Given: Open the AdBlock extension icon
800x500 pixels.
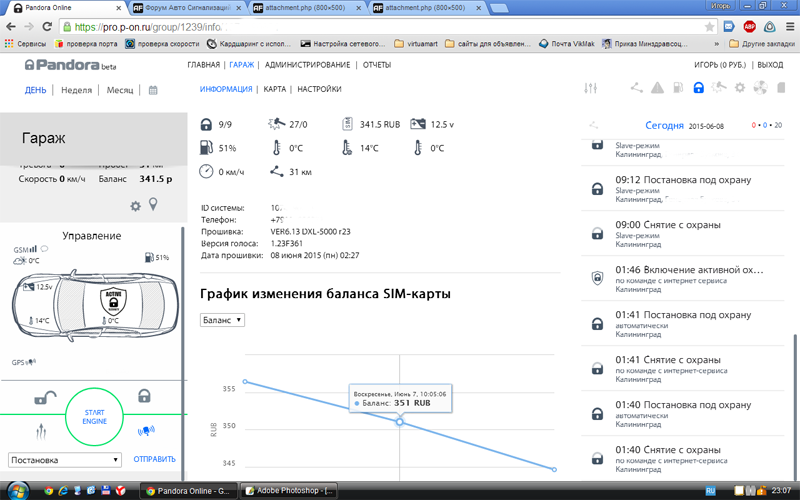Looking at the screenshot, I should click(749, 27).
